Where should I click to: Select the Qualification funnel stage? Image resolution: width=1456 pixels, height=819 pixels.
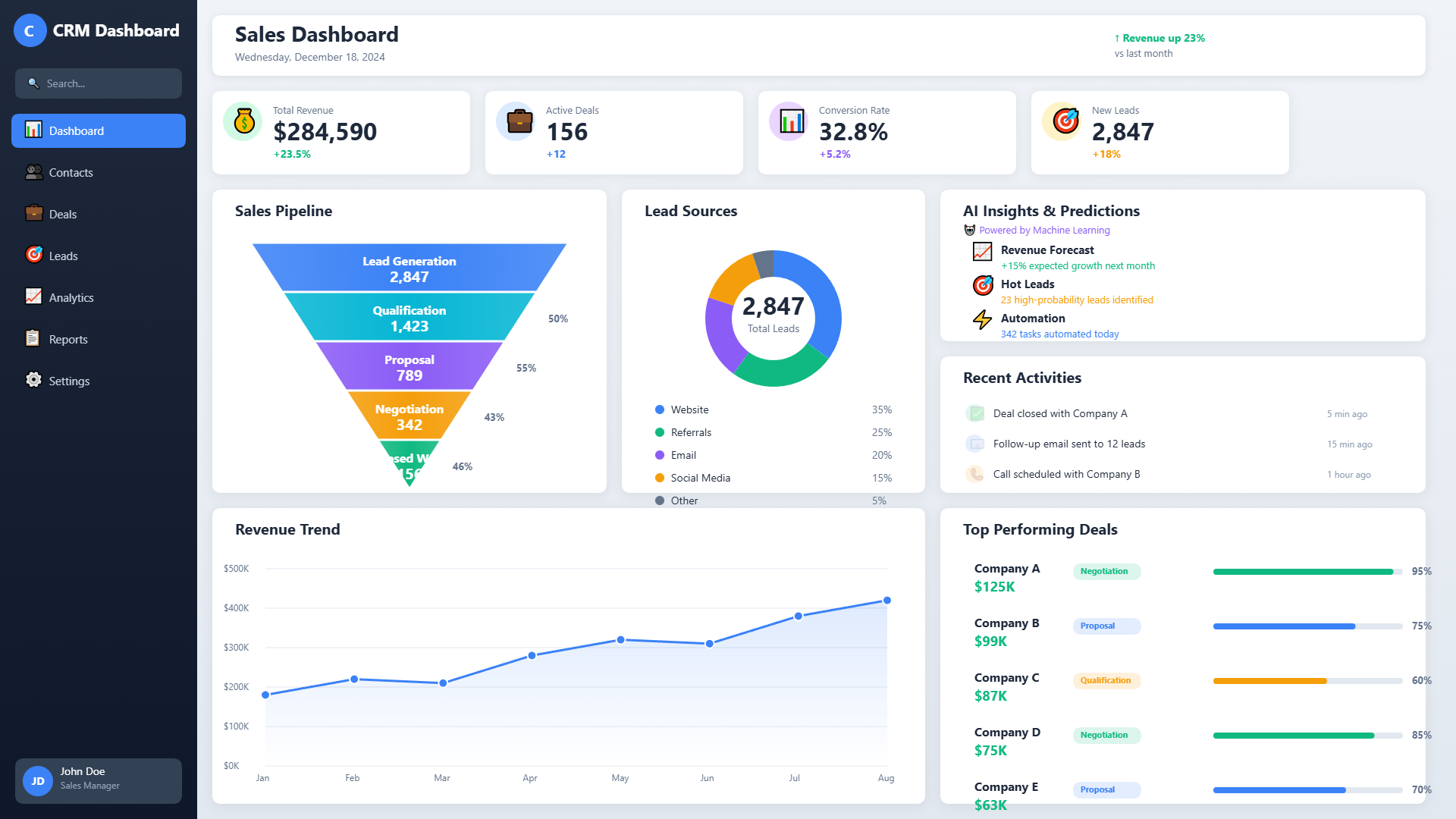click(409, 317)
